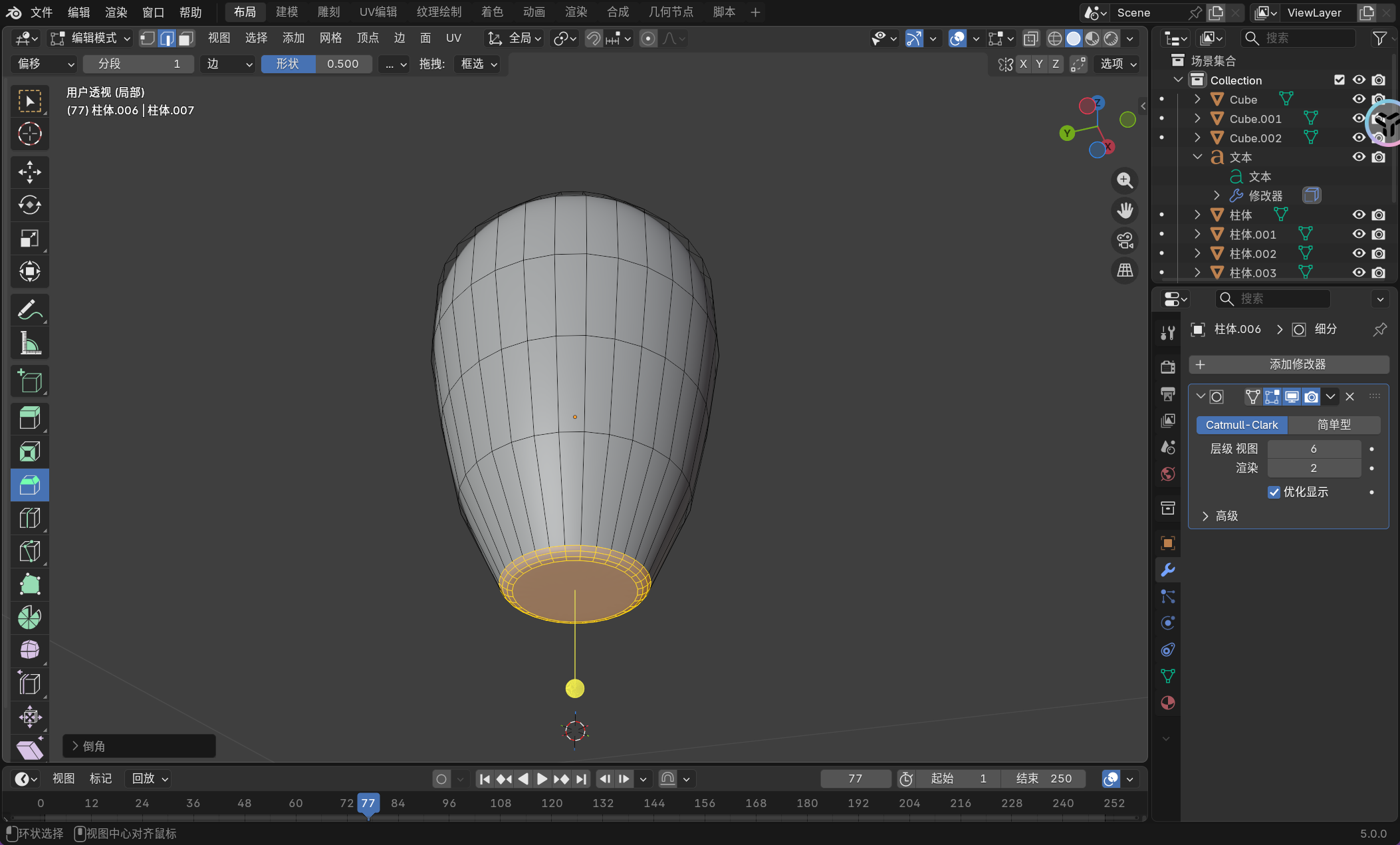
Task: Uncheck the 优化显示 checkbox
Action: point(1274,492)
